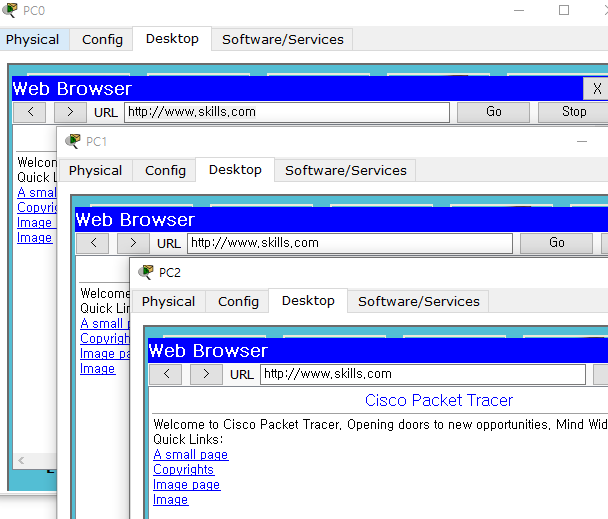Go back in PC2 web browser
This screenshot has width=608, height=519.
[166, 374]
